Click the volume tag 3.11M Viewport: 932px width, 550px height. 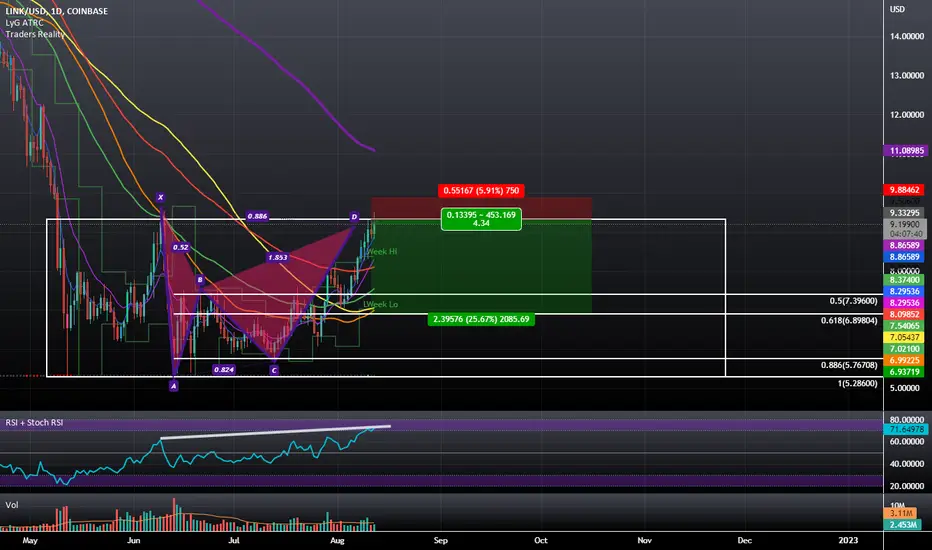tap(901, 513)
